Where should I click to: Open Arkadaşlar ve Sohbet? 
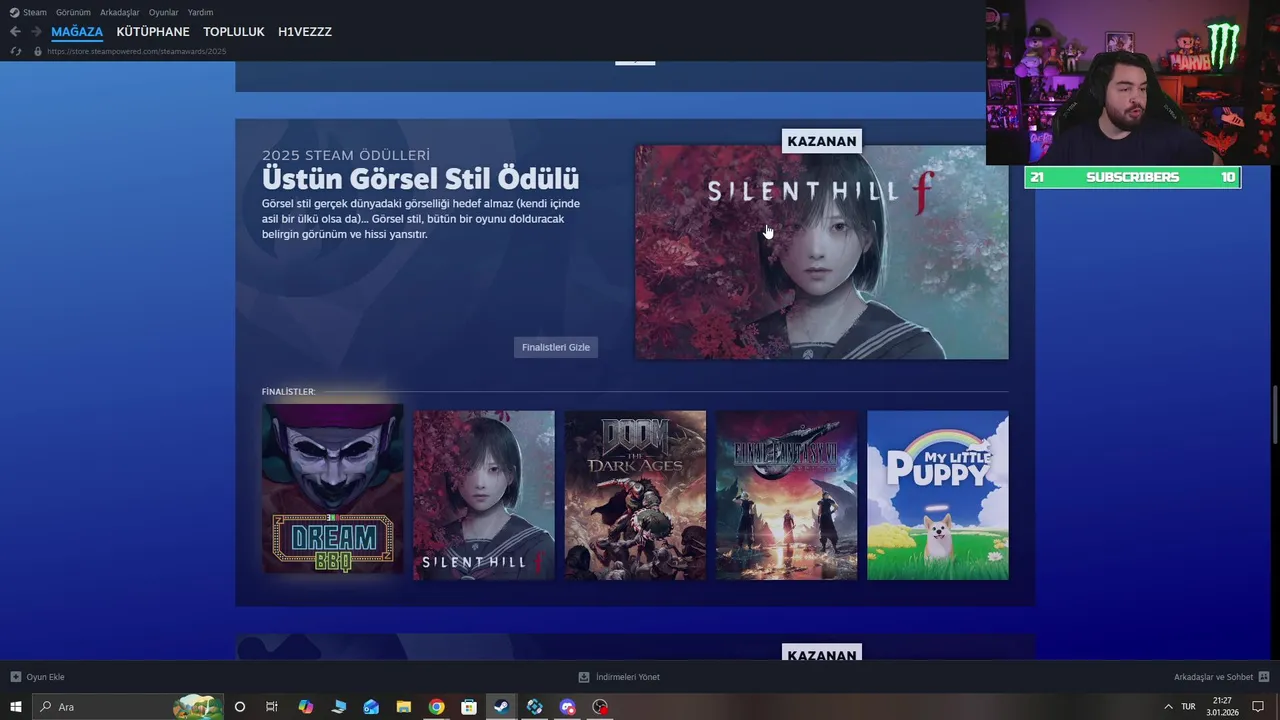[x=1213, y=677]
